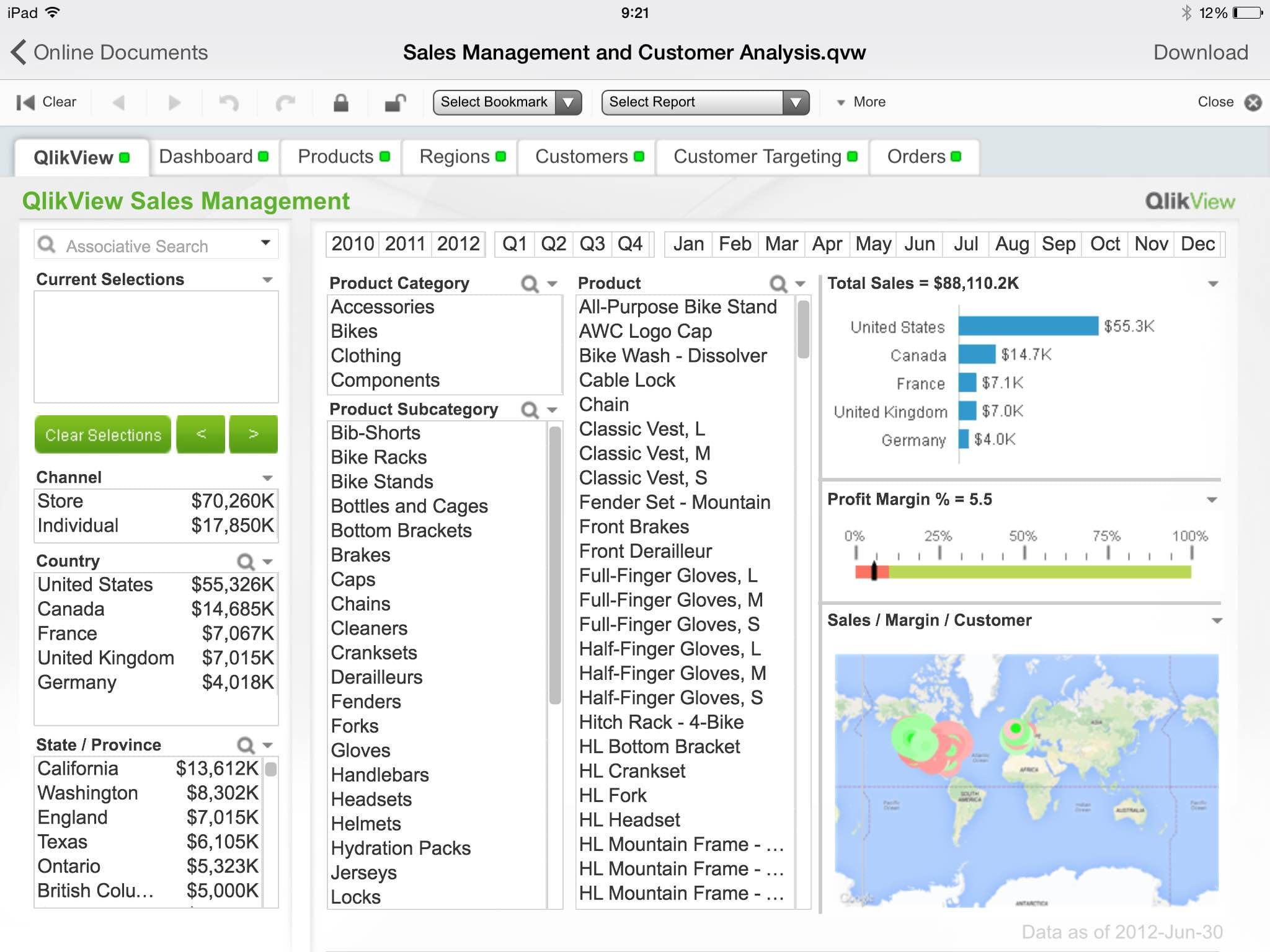Image resolution: width=1270 pixels, height=952 pixels.
Task: Open search icon in Product Category header
Action: point(529,284)
